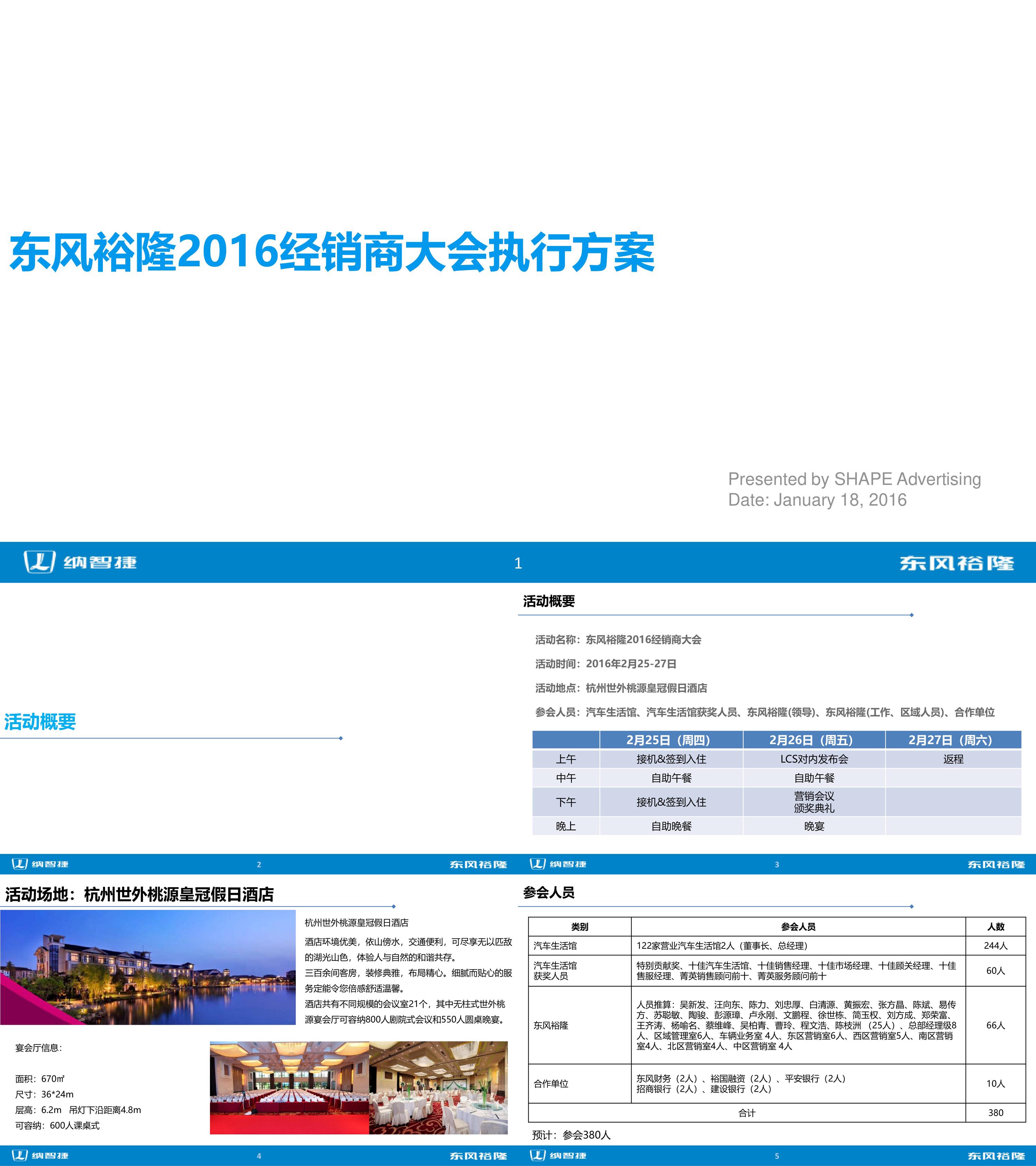The image size is (1036, 1166).
Task: Click page number 1 in blue footer
Action: pyautogui.click(x=518, y=564)
